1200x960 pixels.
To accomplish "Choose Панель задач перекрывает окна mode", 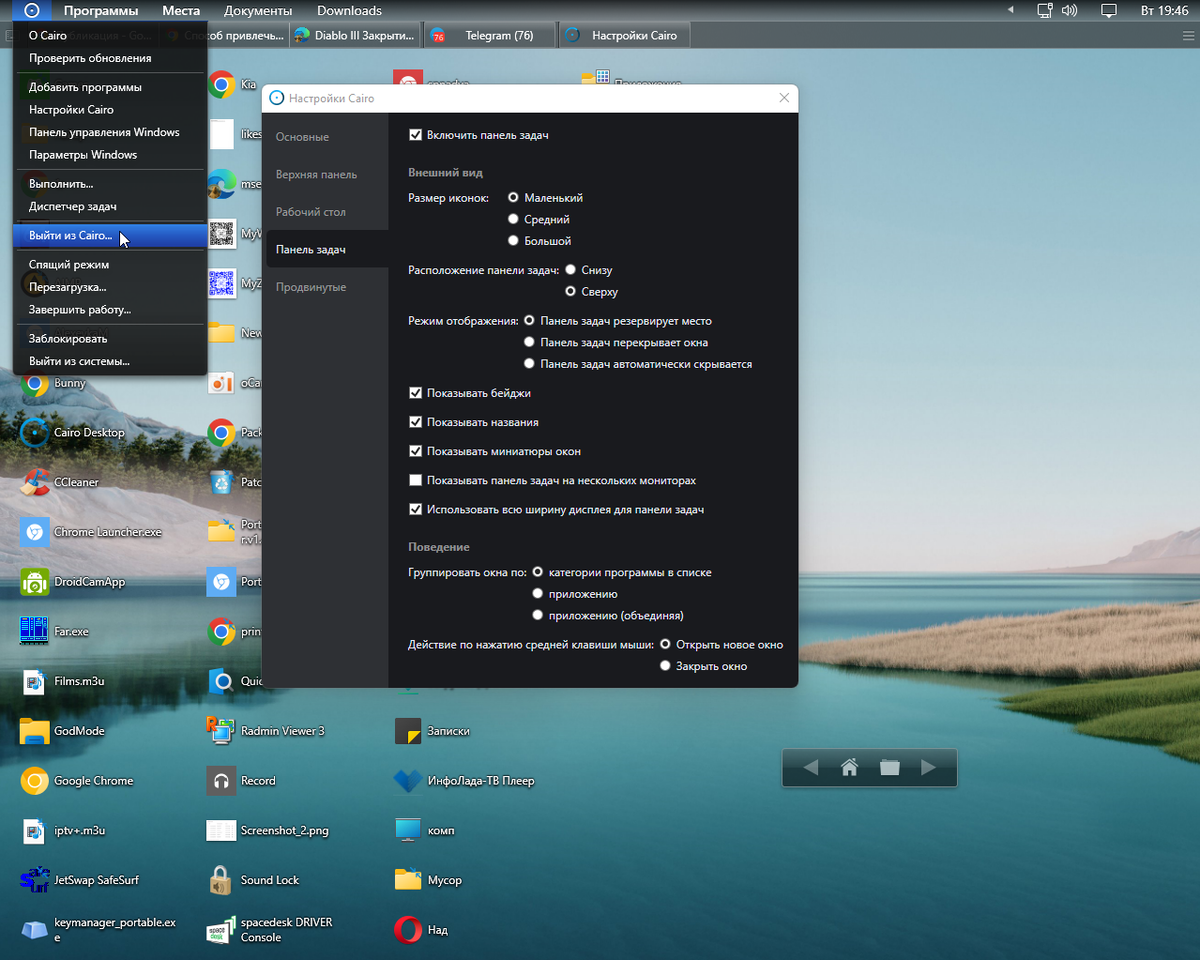I will (530, 343).
